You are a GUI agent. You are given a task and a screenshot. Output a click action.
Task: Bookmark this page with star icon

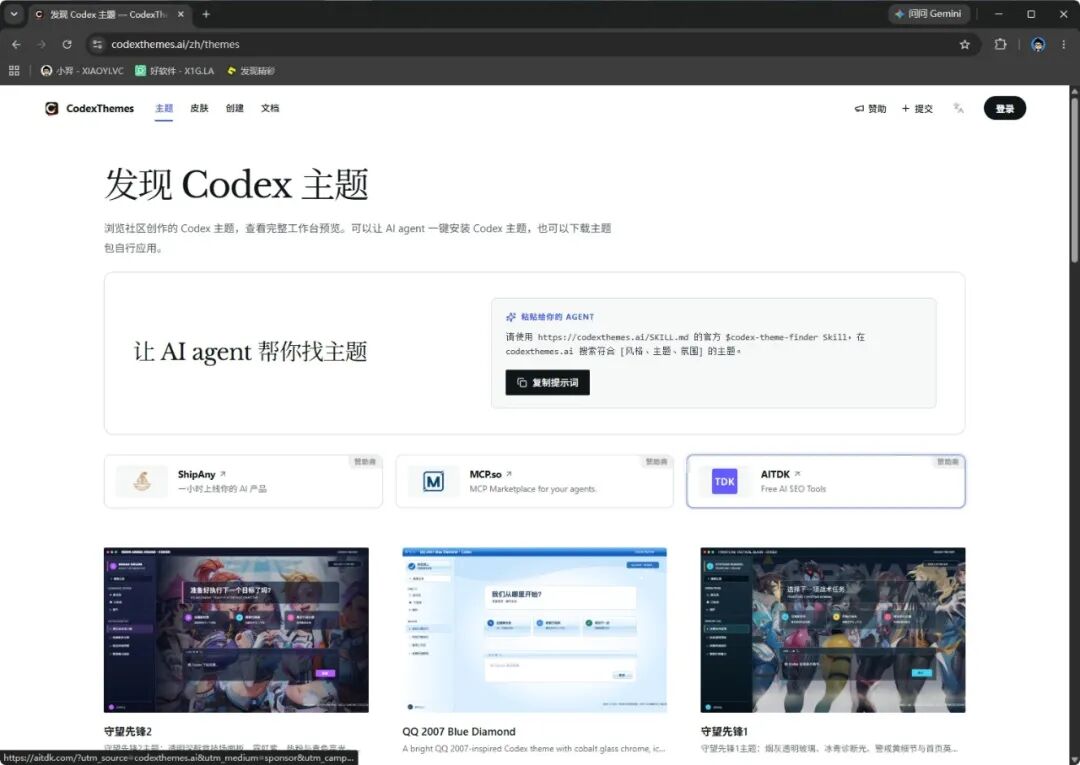point(964,44)
